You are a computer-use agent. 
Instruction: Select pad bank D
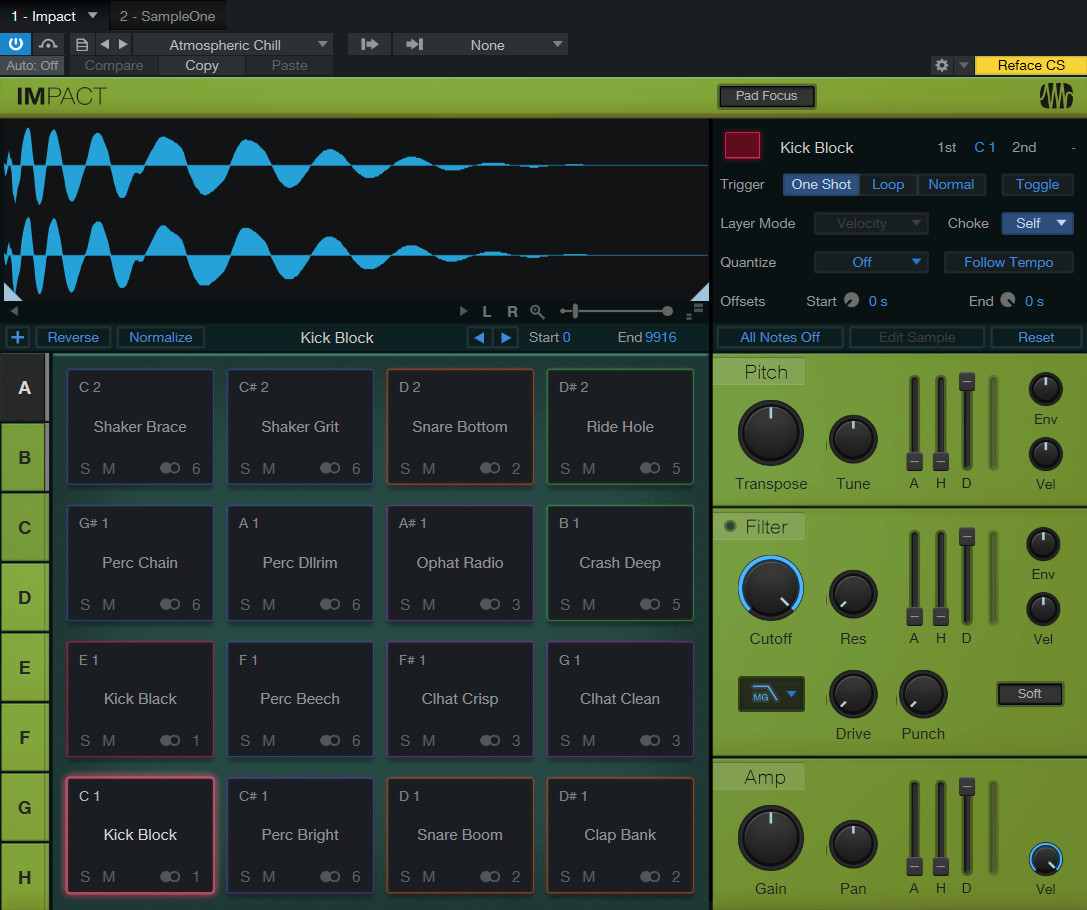click(x=24, y=597)
